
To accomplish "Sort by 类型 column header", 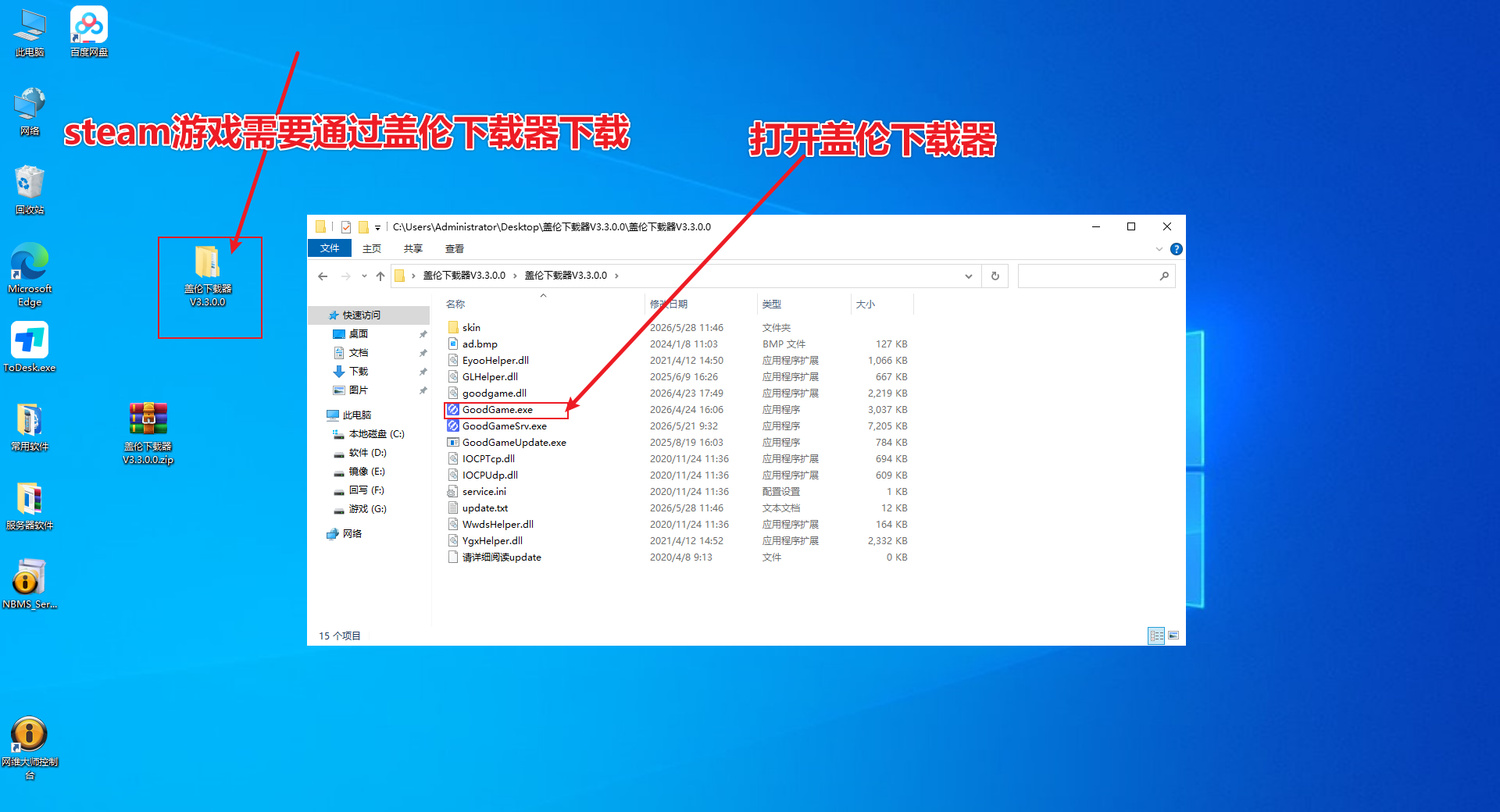I will point(772,304).
